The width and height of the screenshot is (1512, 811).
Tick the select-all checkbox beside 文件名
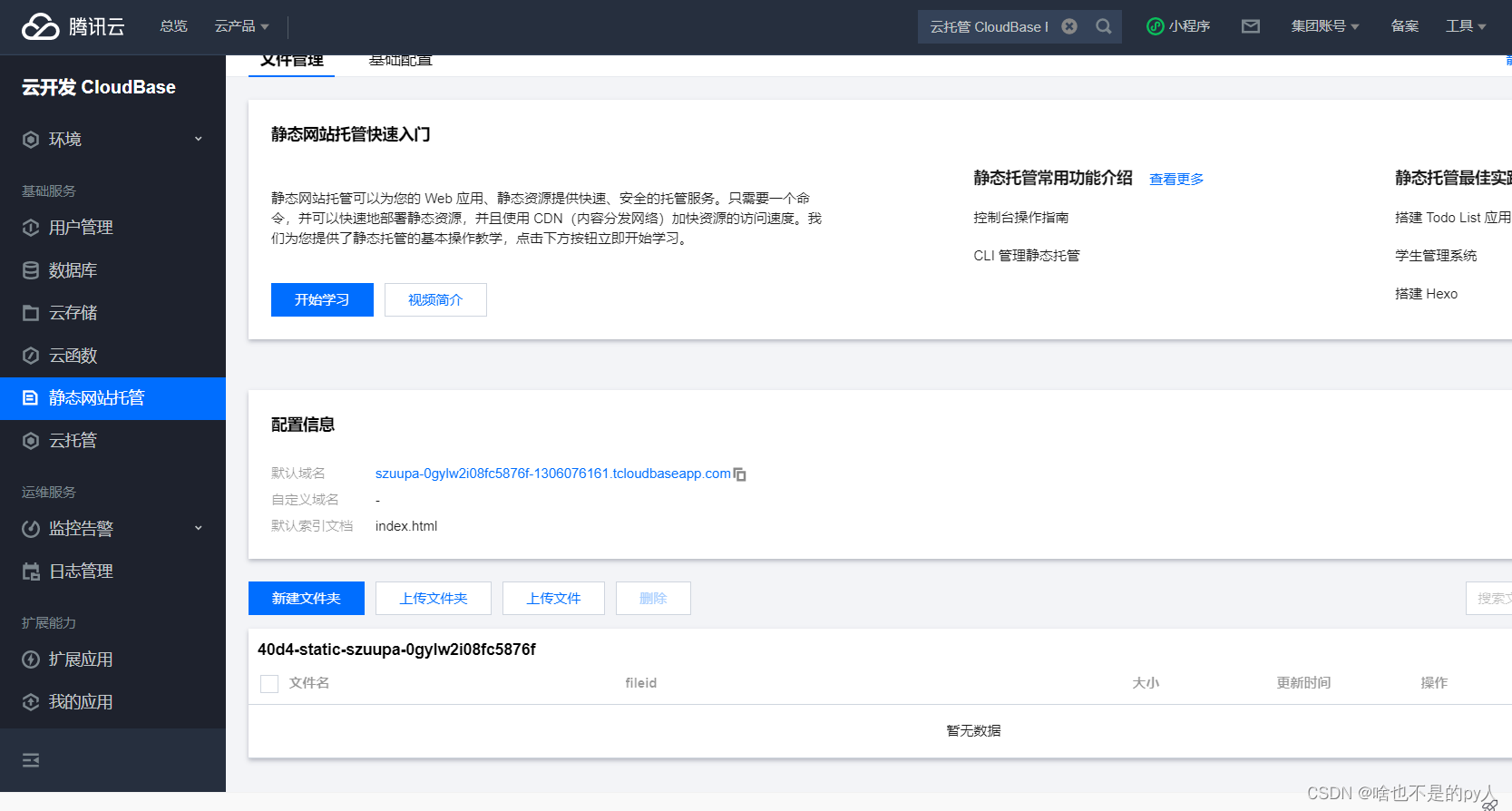269,684
